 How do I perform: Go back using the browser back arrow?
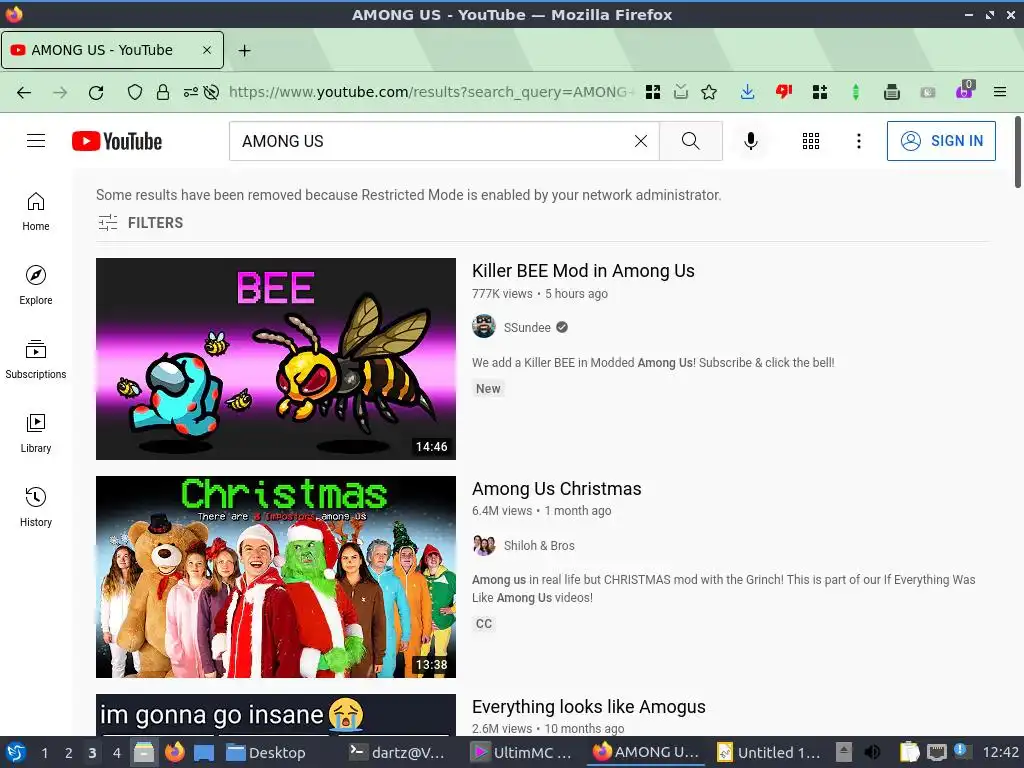[24, 92]
